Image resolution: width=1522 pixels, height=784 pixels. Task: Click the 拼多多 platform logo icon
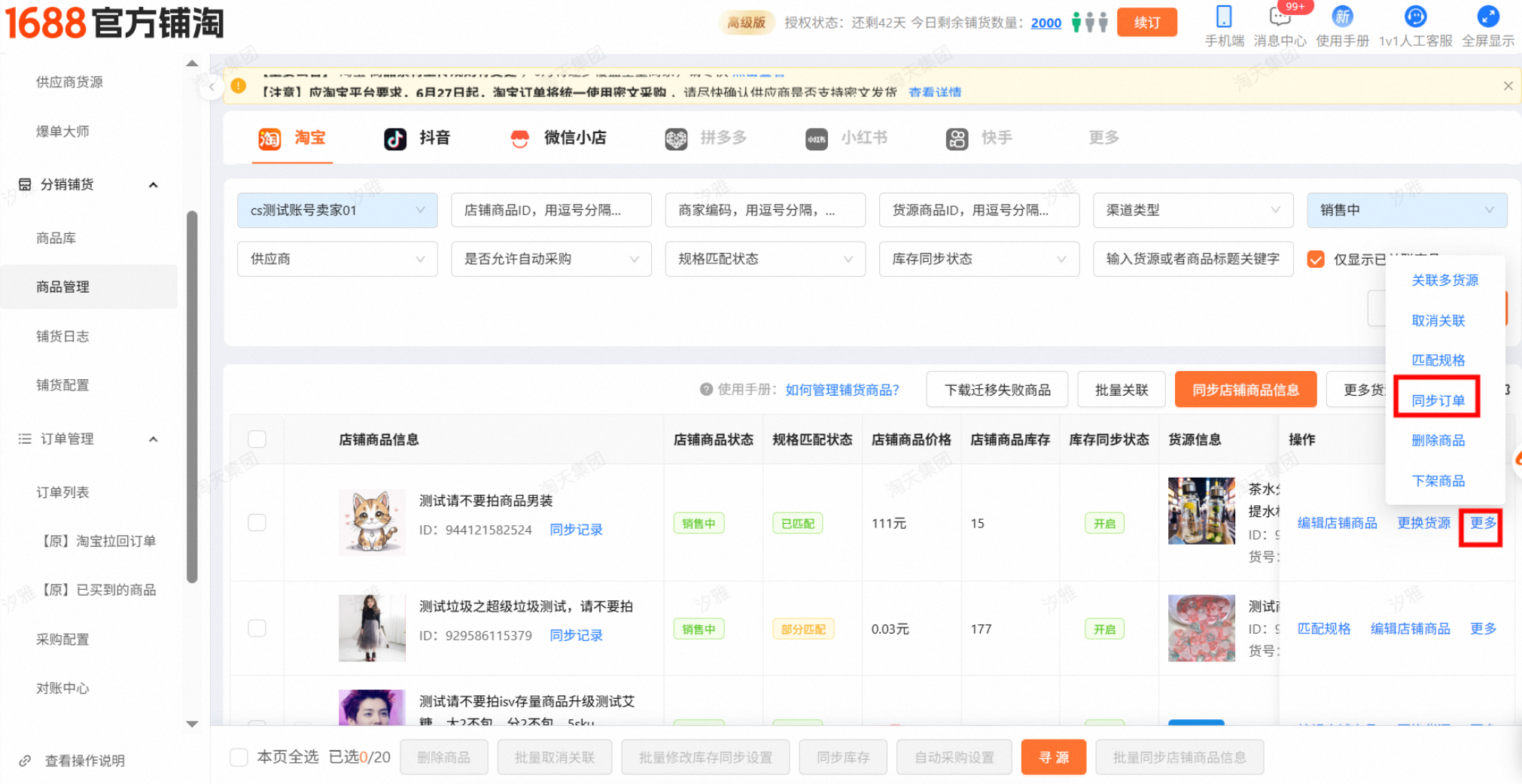[676, 138]
